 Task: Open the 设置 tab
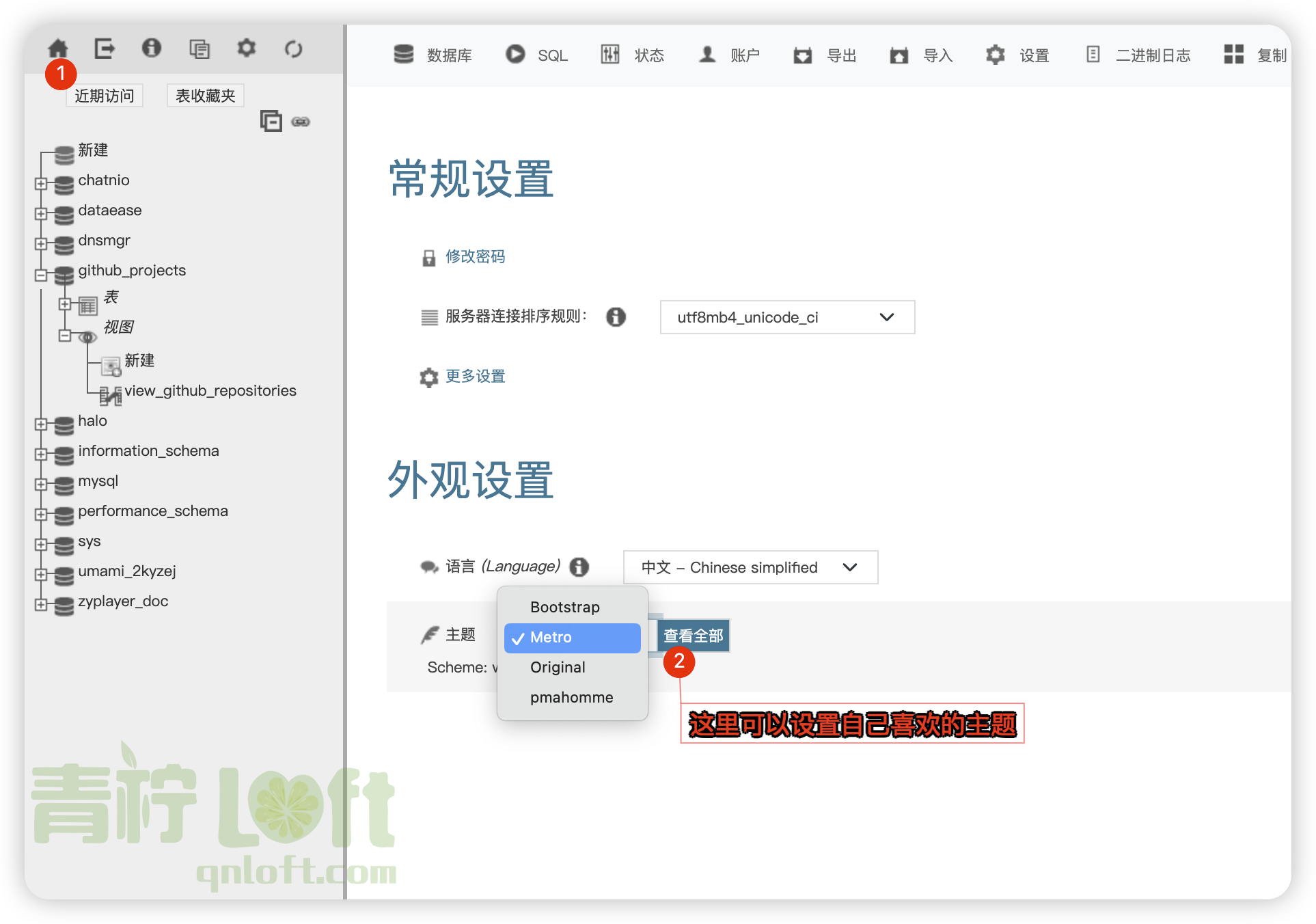[x=1017, y=55]
